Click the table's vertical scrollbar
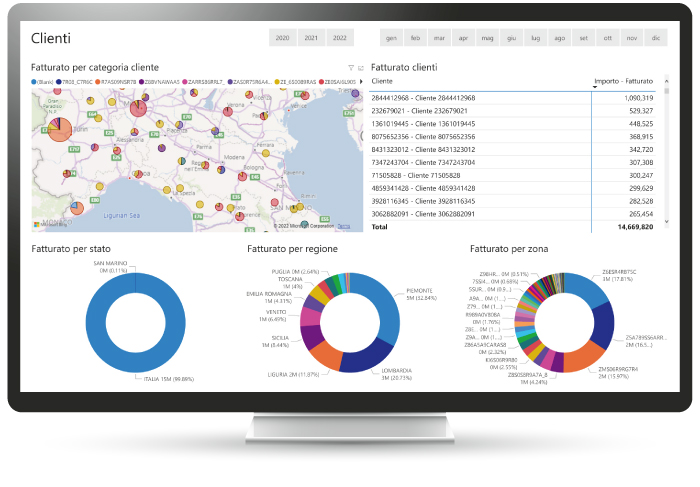 [665, 150]
